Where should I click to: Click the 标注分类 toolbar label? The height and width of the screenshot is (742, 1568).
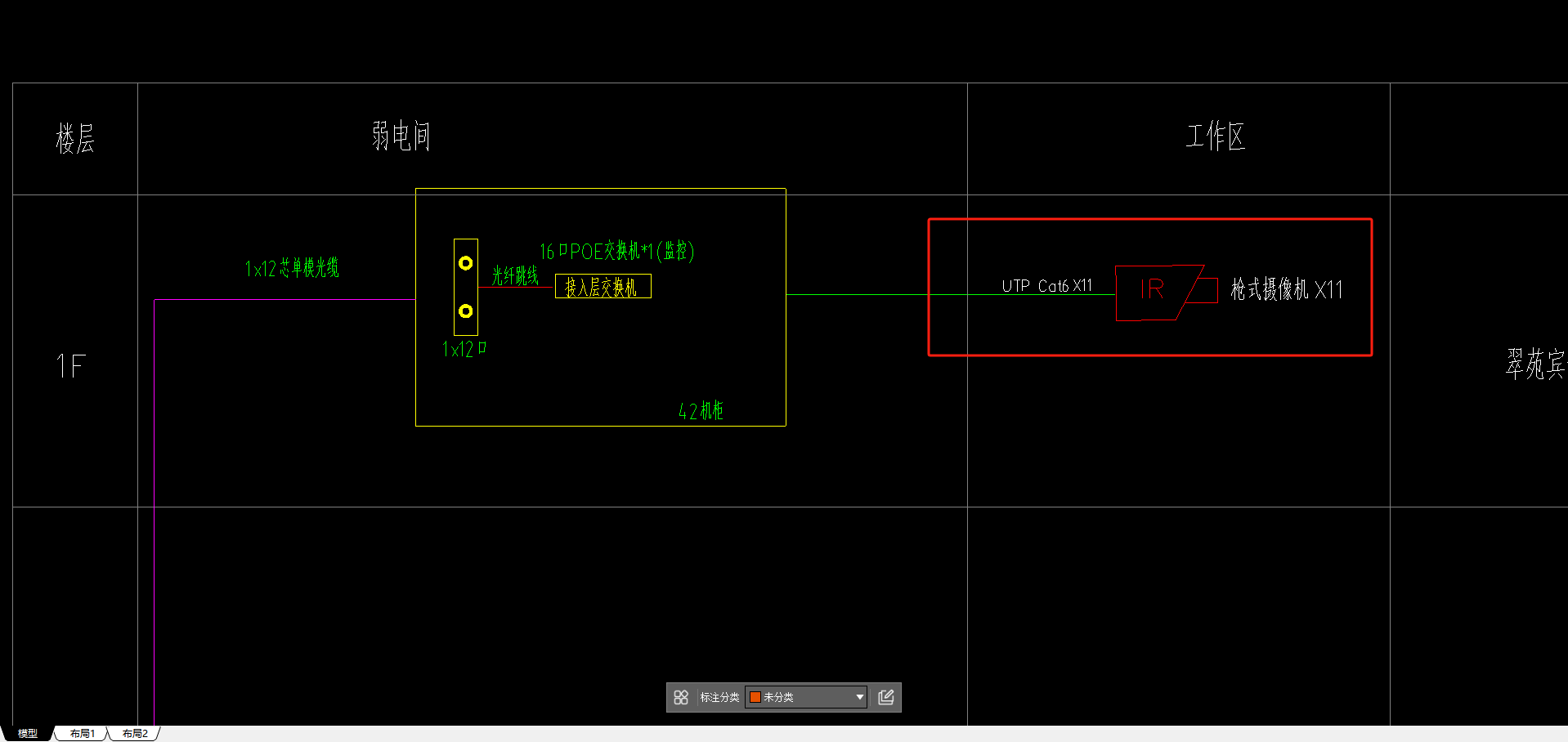click(719, 697)
